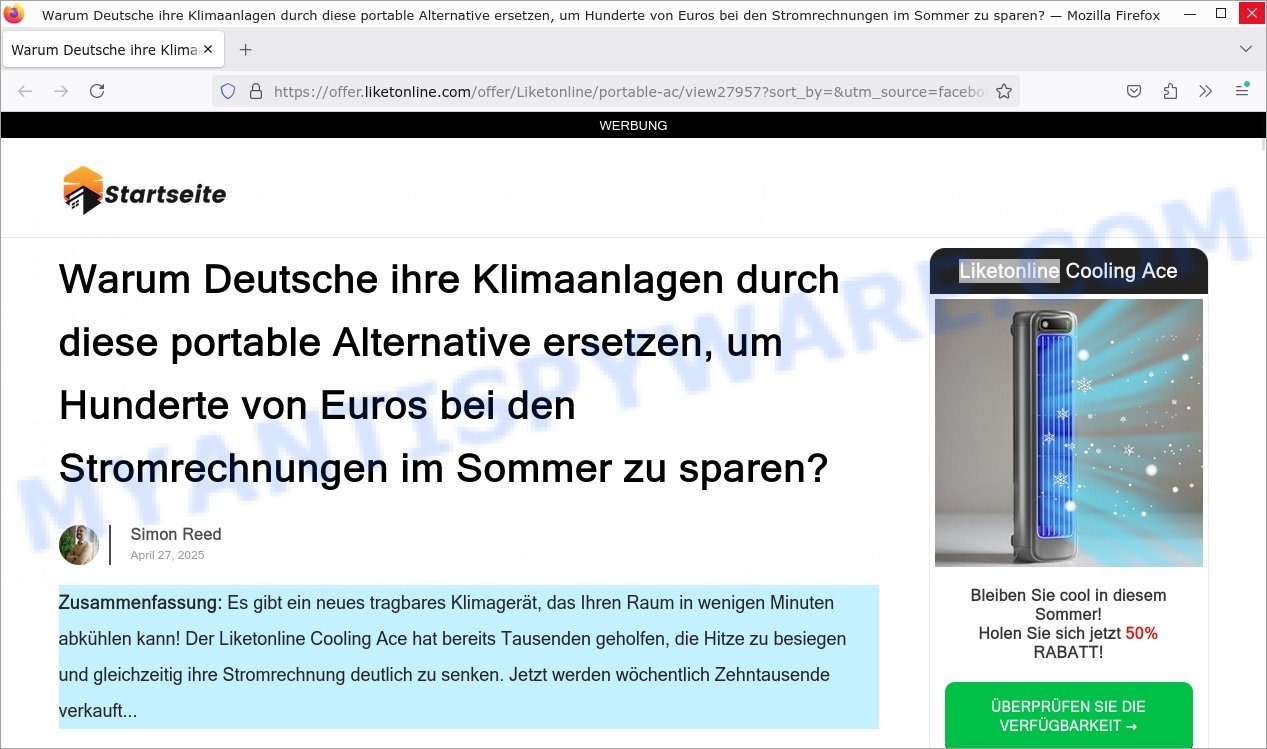Reload the current page
Image resolution: width=1267 pixels, height=749 pixels.
point(97,91)
